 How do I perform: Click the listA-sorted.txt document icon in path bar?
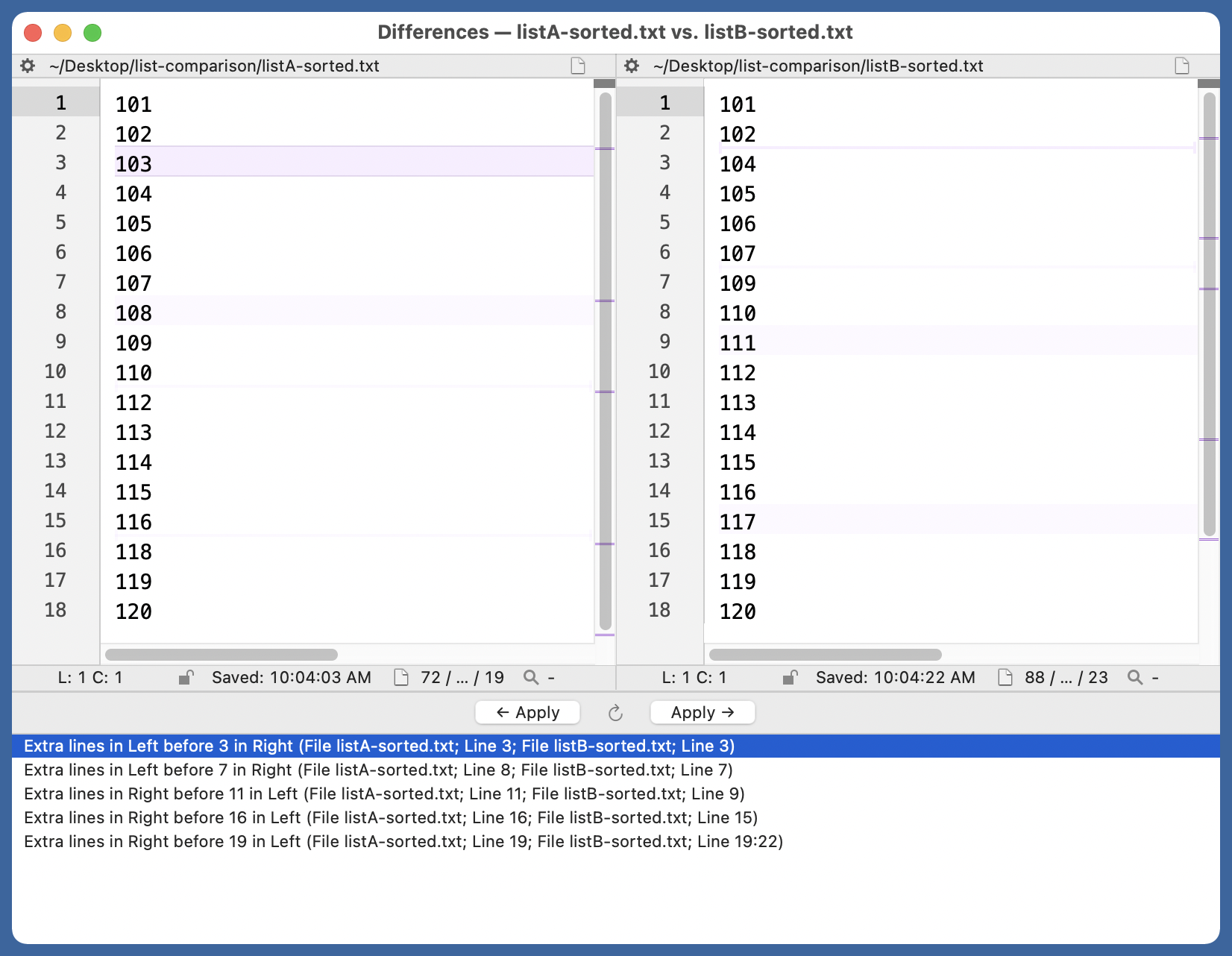click(x=578, y=66)
